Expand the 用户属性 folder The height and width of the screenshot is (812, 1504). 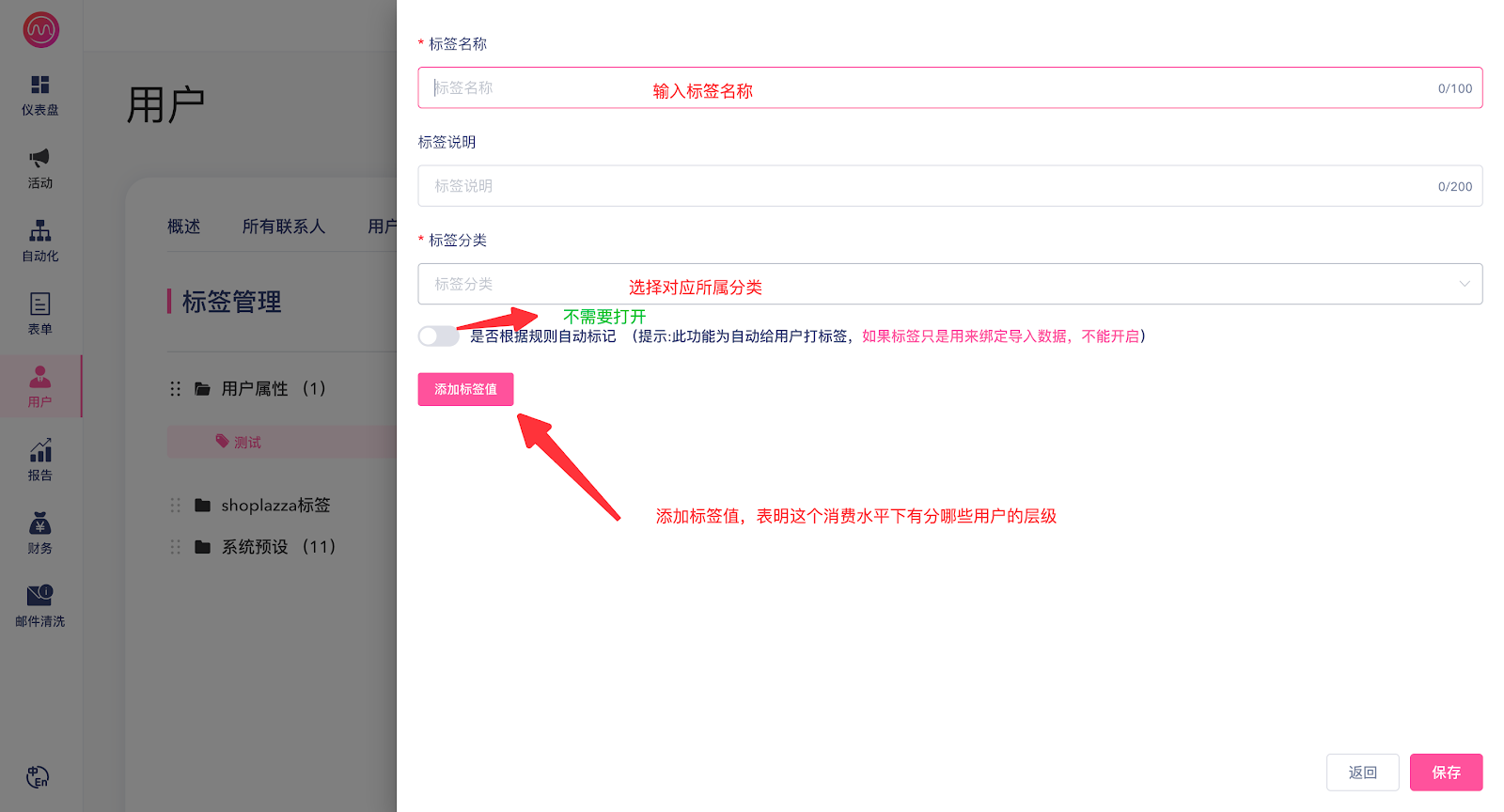pos(255,389)
